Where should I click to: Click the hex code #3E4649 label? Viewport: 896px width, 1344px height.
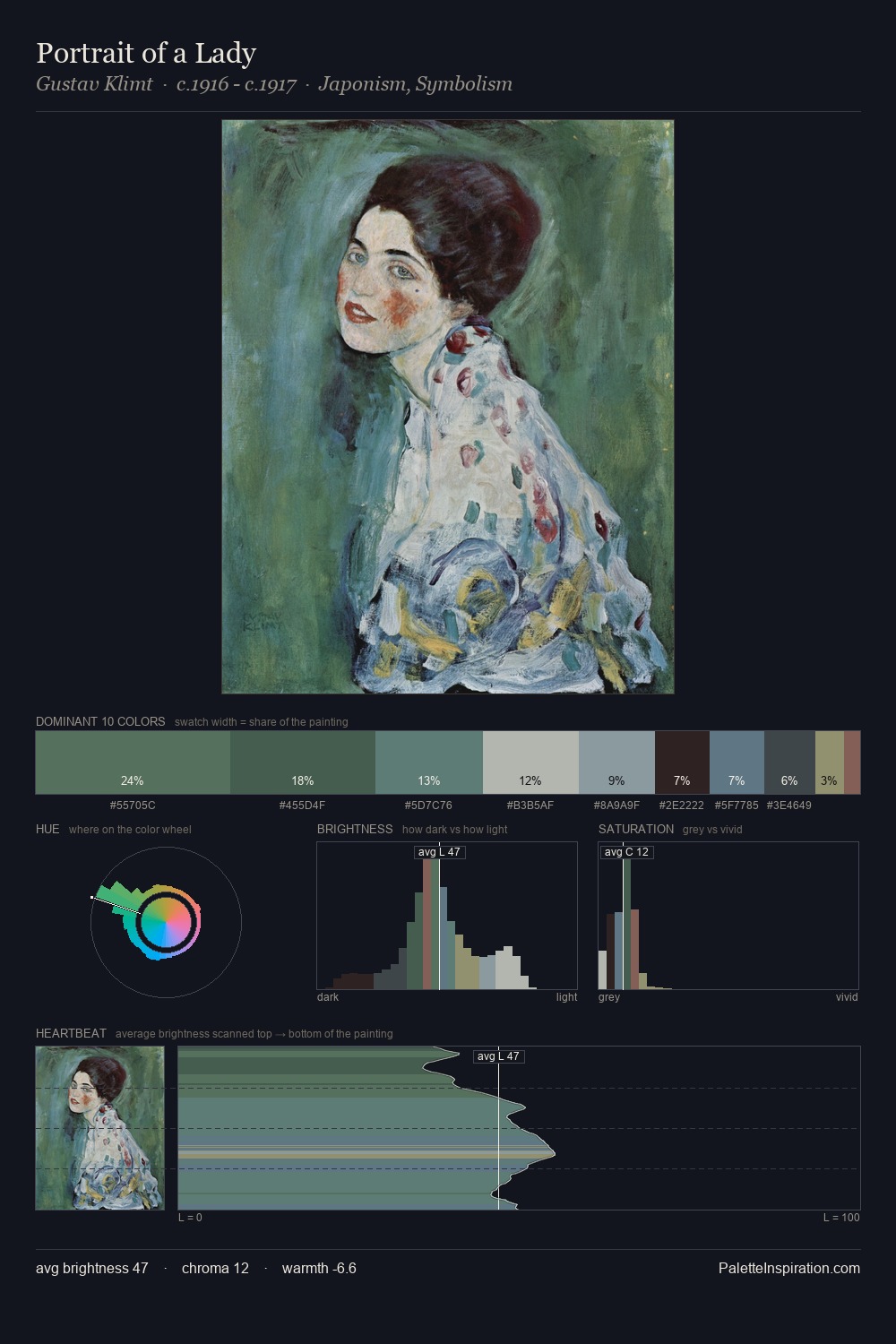point(789,806)
